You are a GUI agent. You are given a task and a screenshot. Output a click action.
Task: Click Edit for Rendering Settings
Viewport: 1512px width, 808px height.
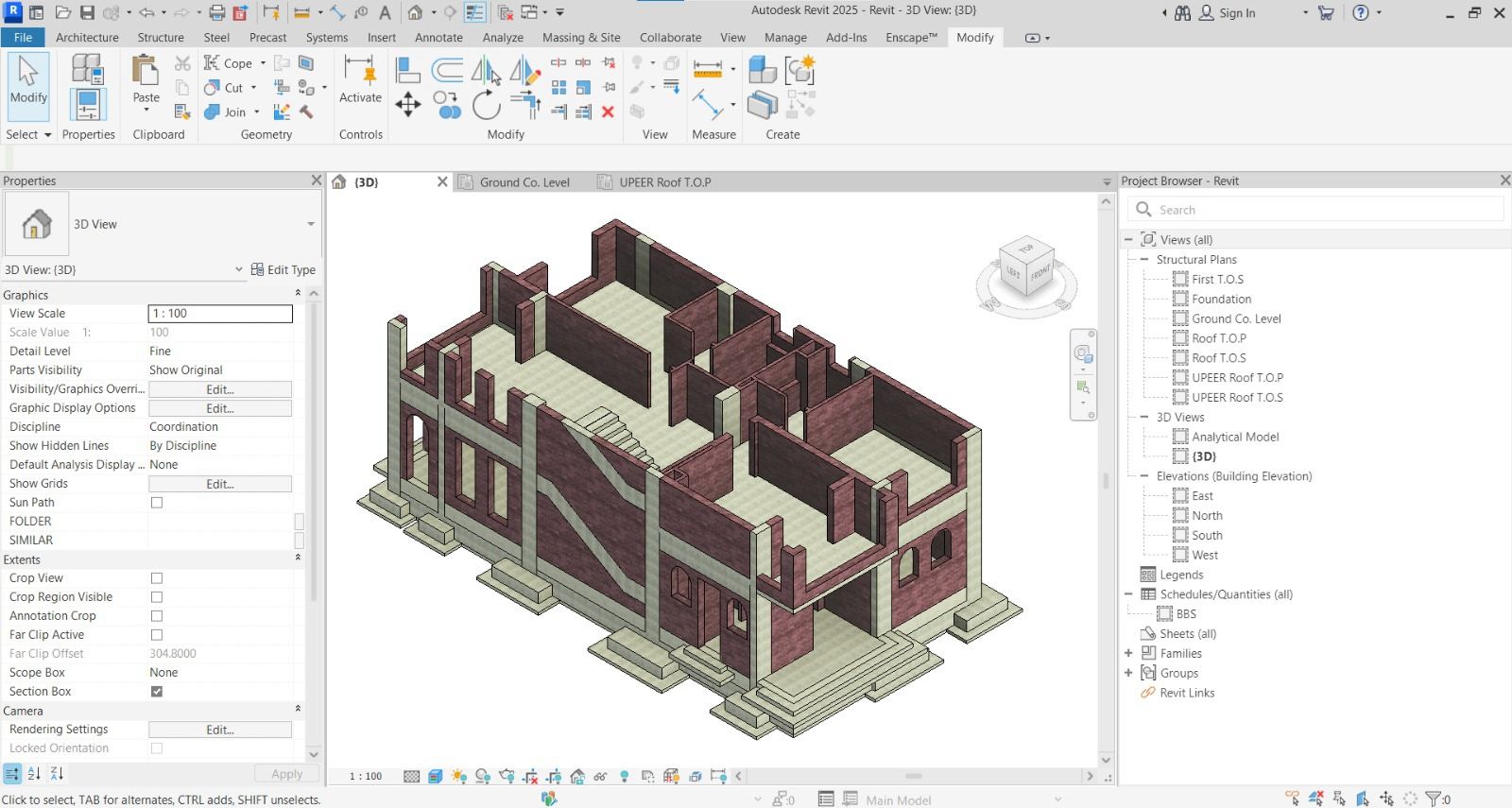point(220,730)
